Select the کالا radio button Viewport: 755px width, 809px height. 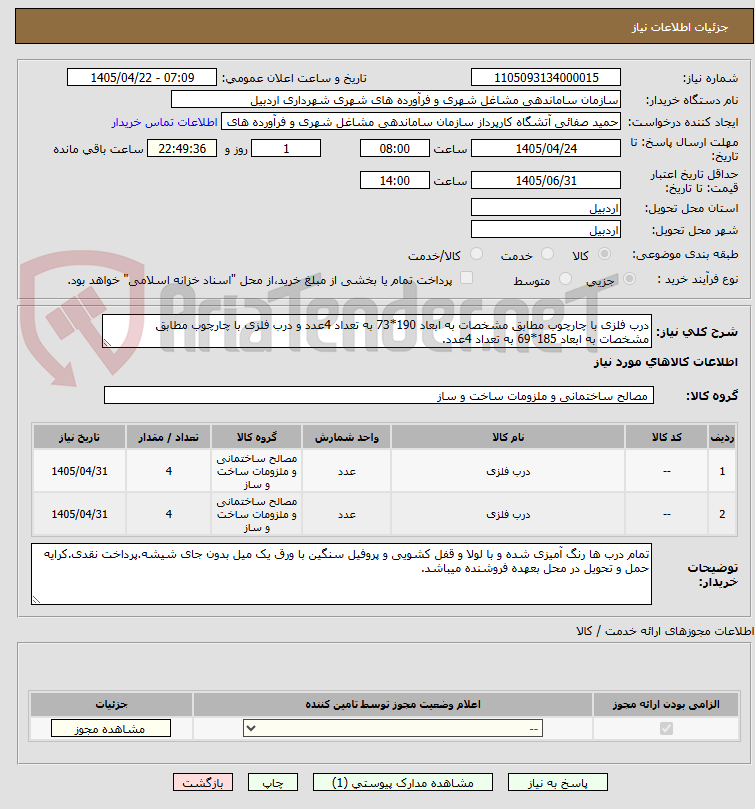pos(604,254)
